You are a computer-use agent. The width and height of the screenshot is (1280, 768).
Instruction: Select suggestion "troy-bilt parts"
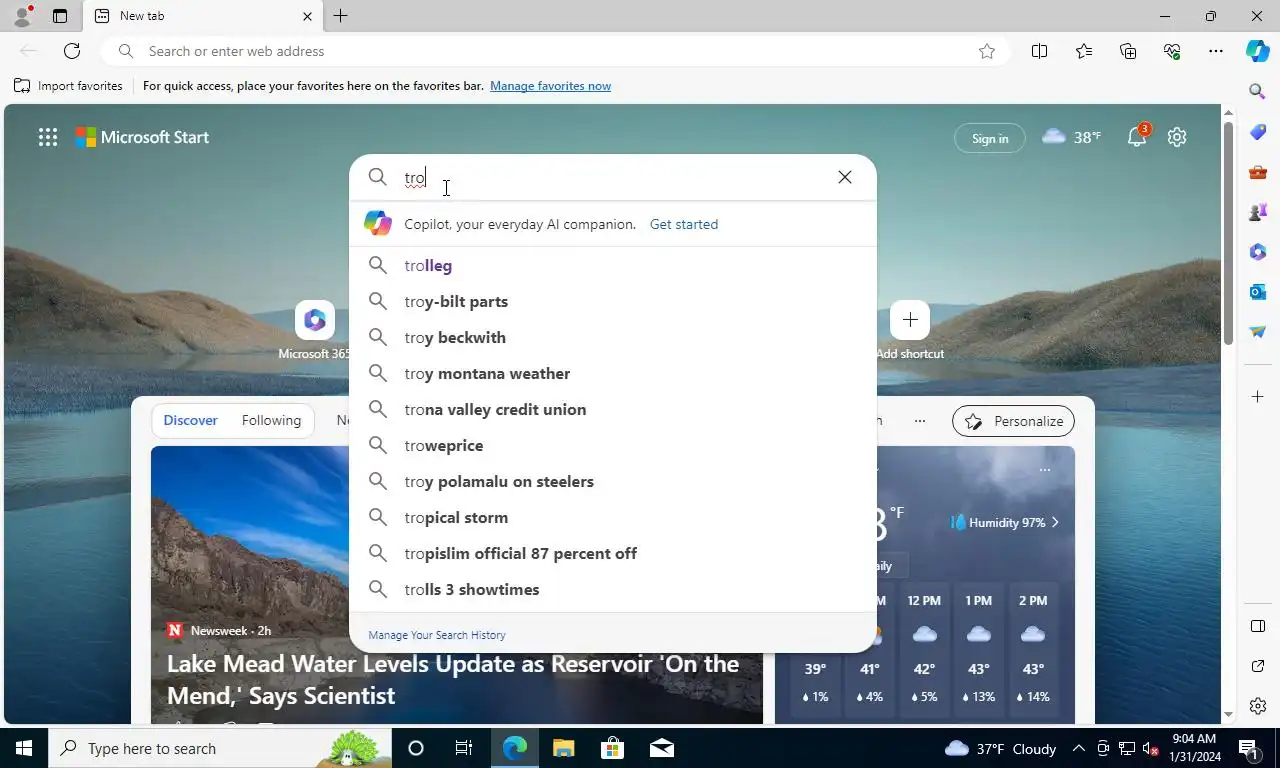click(613, 301)
